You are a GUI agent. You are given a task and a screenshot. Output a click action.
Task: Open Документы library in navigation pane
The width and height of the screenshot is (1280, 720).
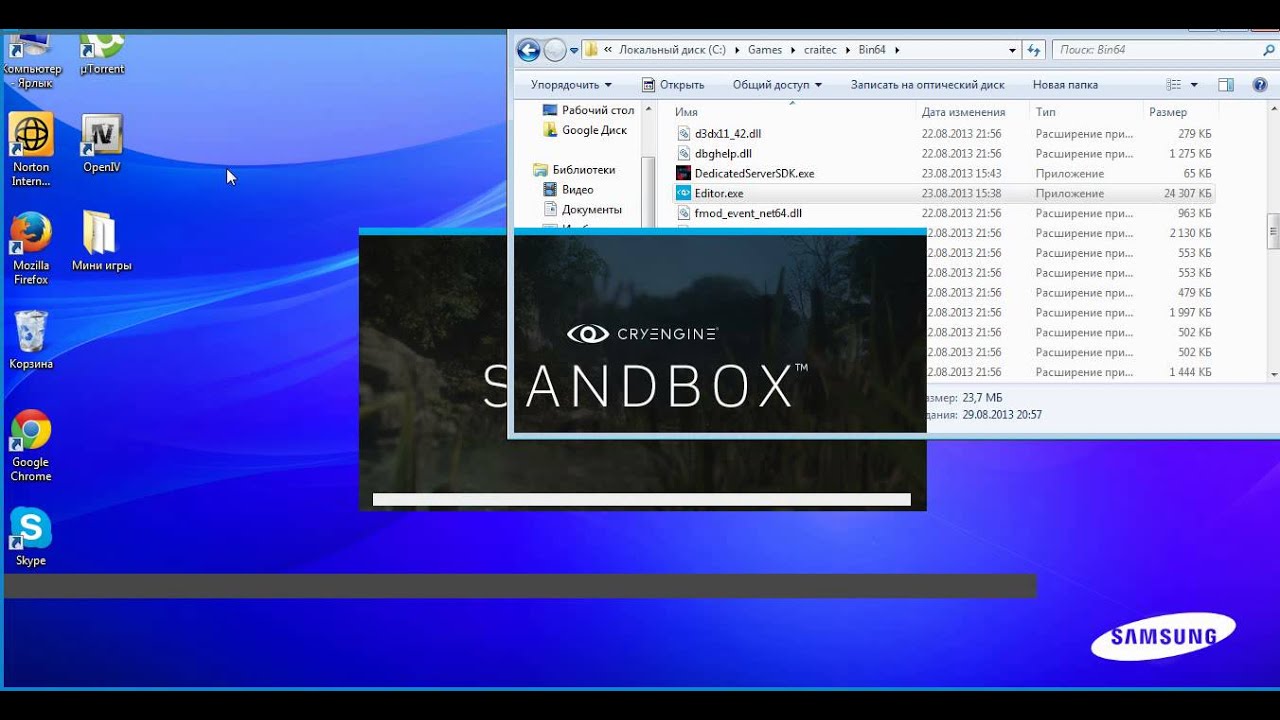582,210
